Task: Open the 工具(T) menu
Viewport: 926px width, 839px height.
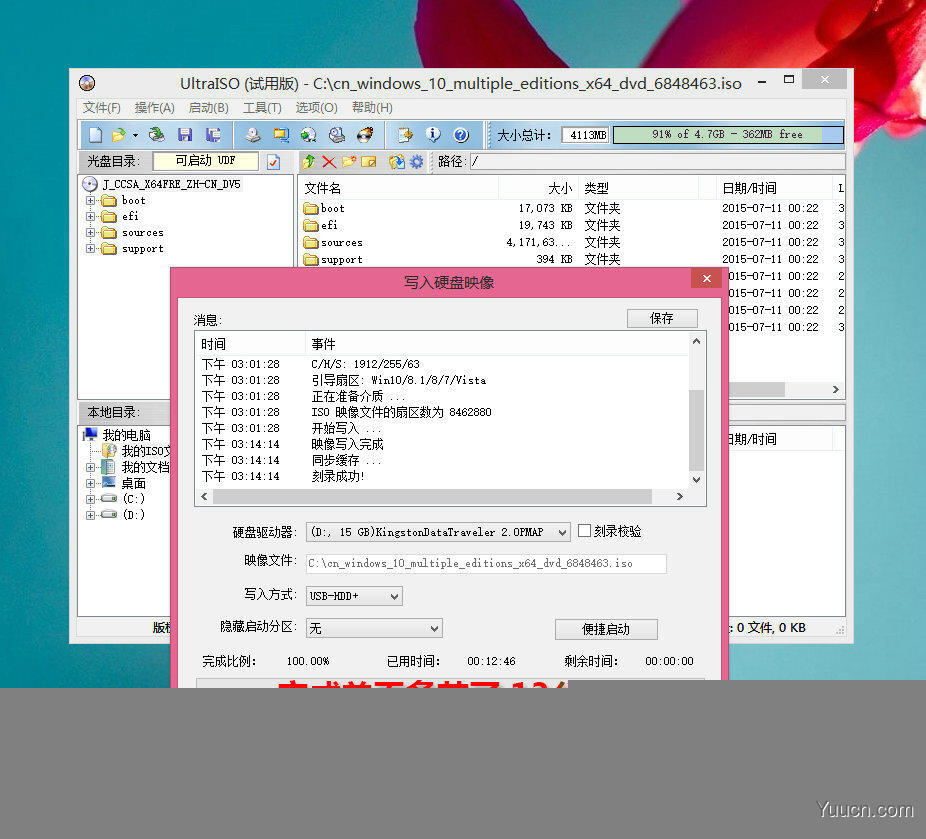Action: coord(262,107)
